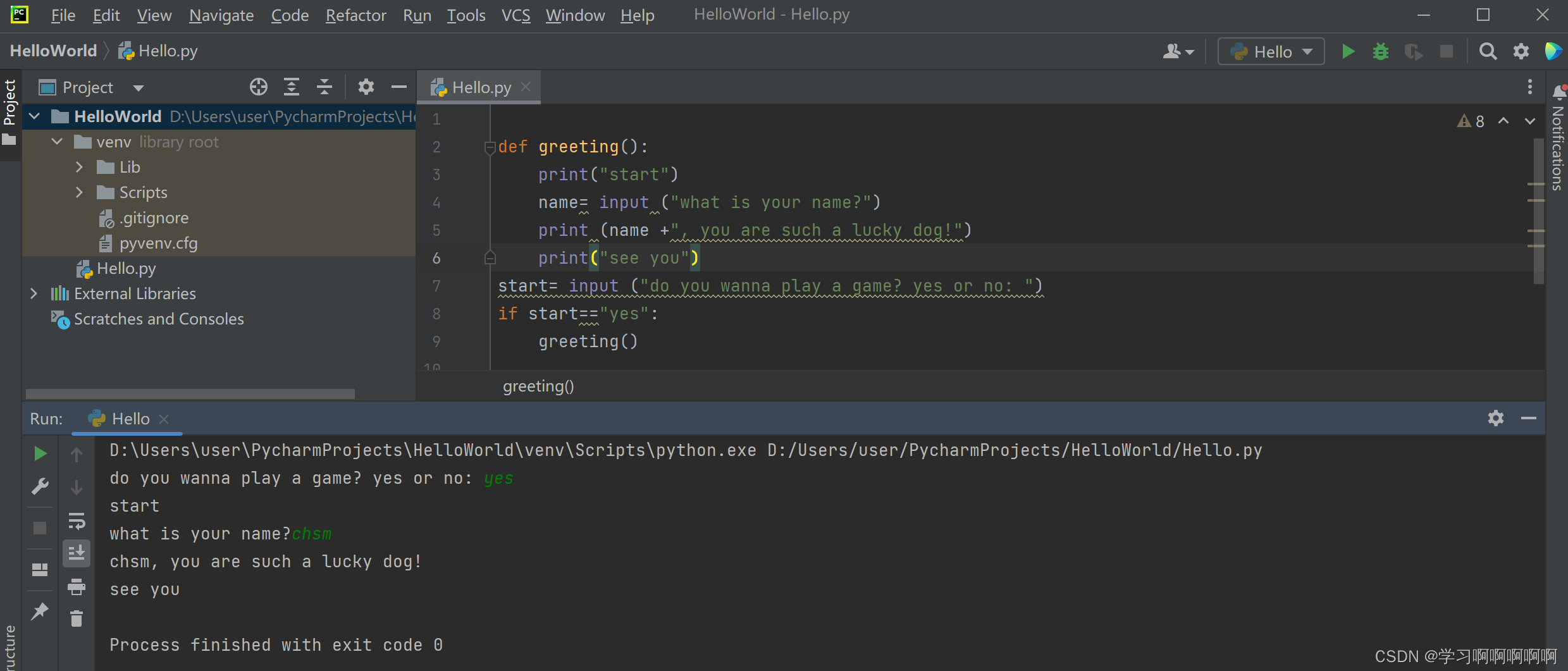Stop process in Run panel

40,527
